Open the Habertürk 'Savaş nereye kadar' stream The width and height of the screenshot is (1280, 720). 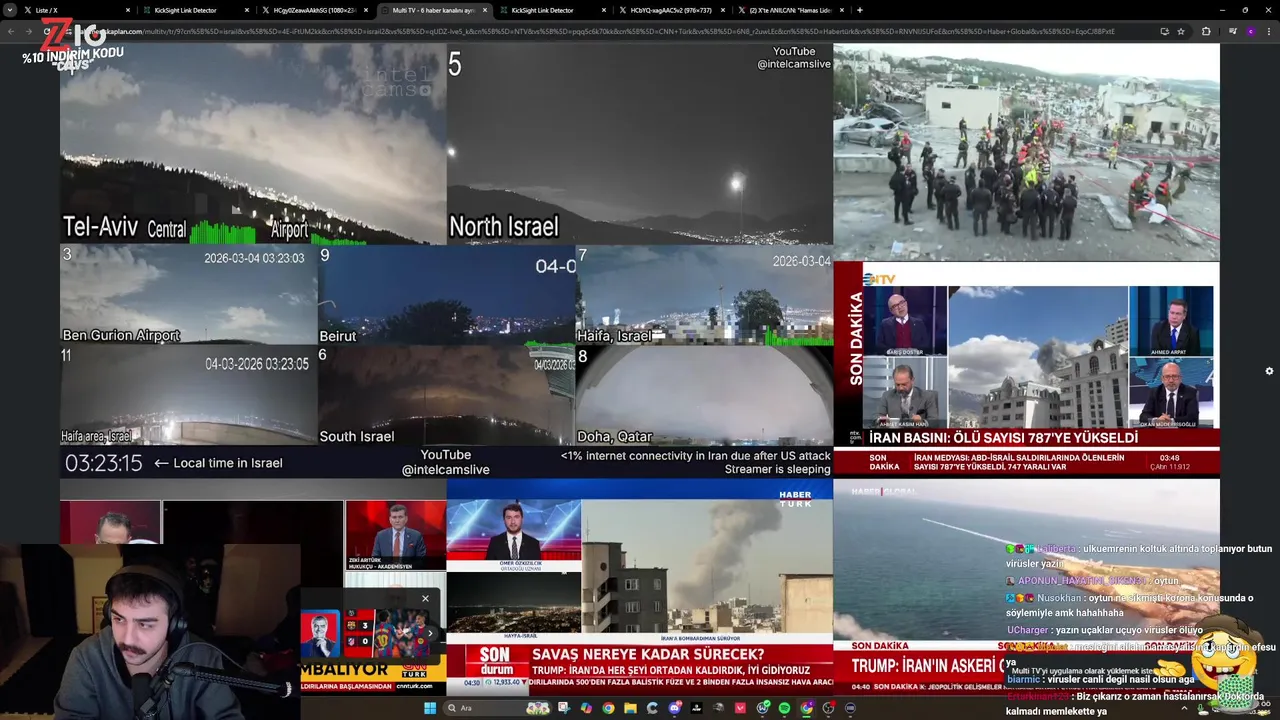(640, 587)
